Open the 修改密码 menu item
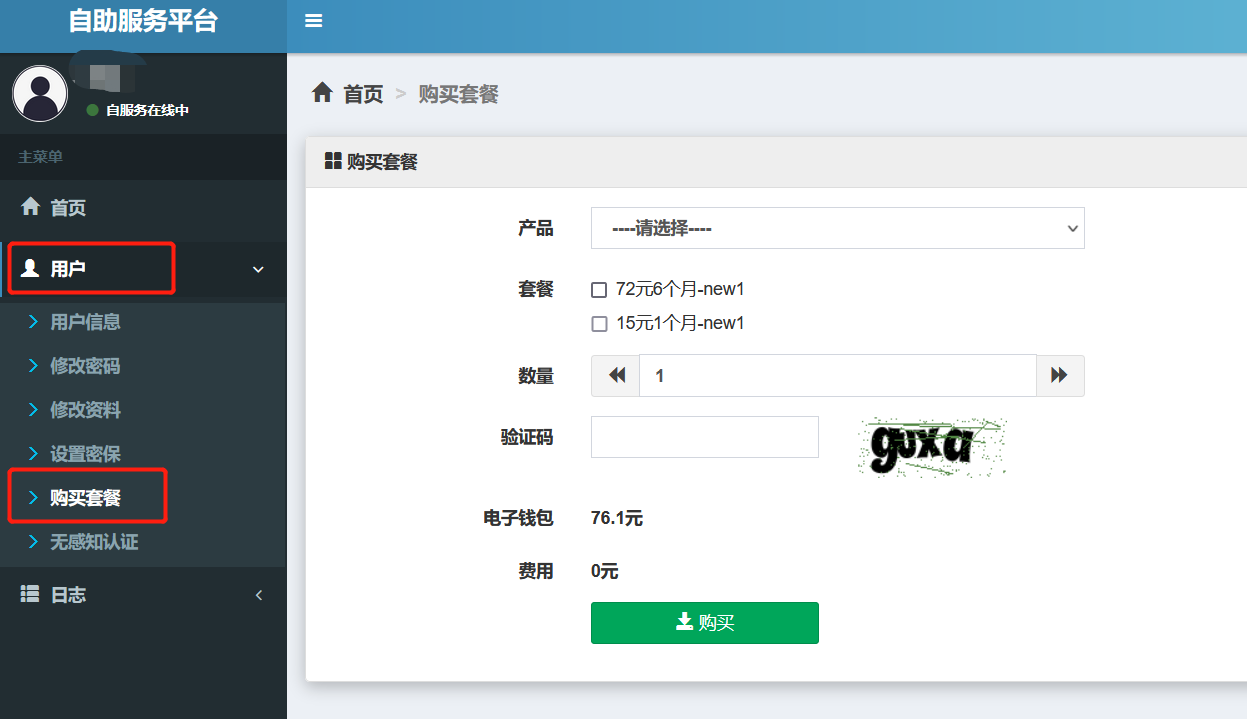 [x=88, y=365]
